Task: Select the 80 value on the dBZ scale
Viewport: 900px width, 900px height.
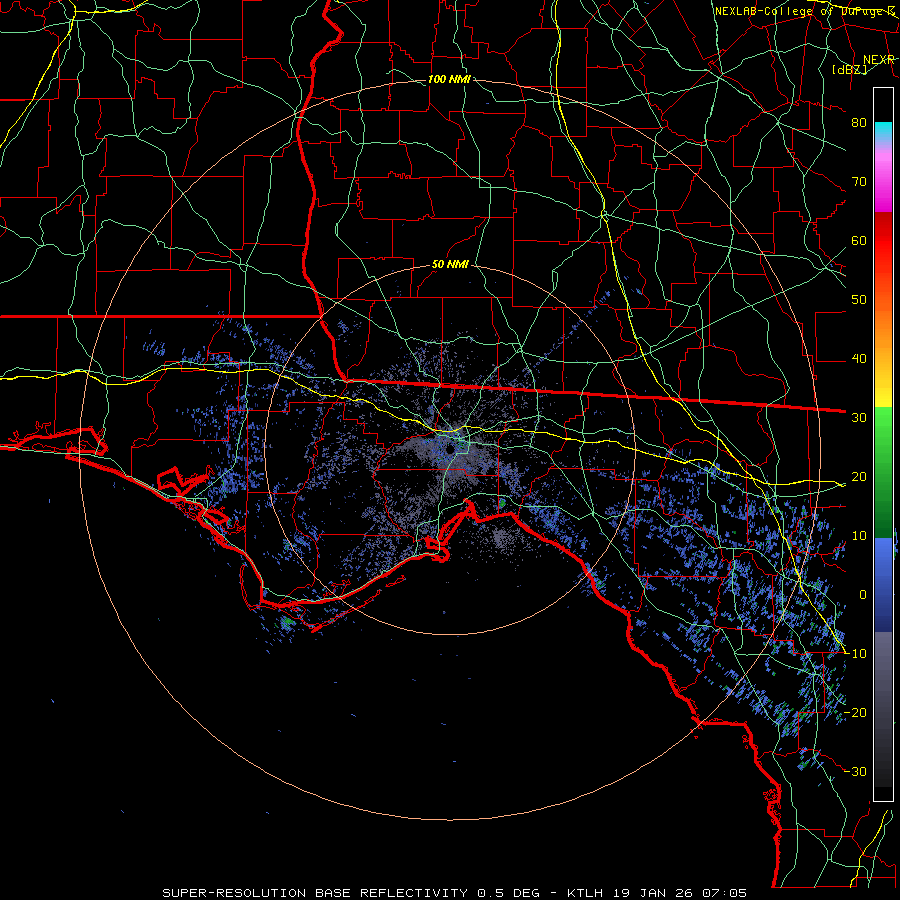Action: pyautogui.click(x=859, y=122)
